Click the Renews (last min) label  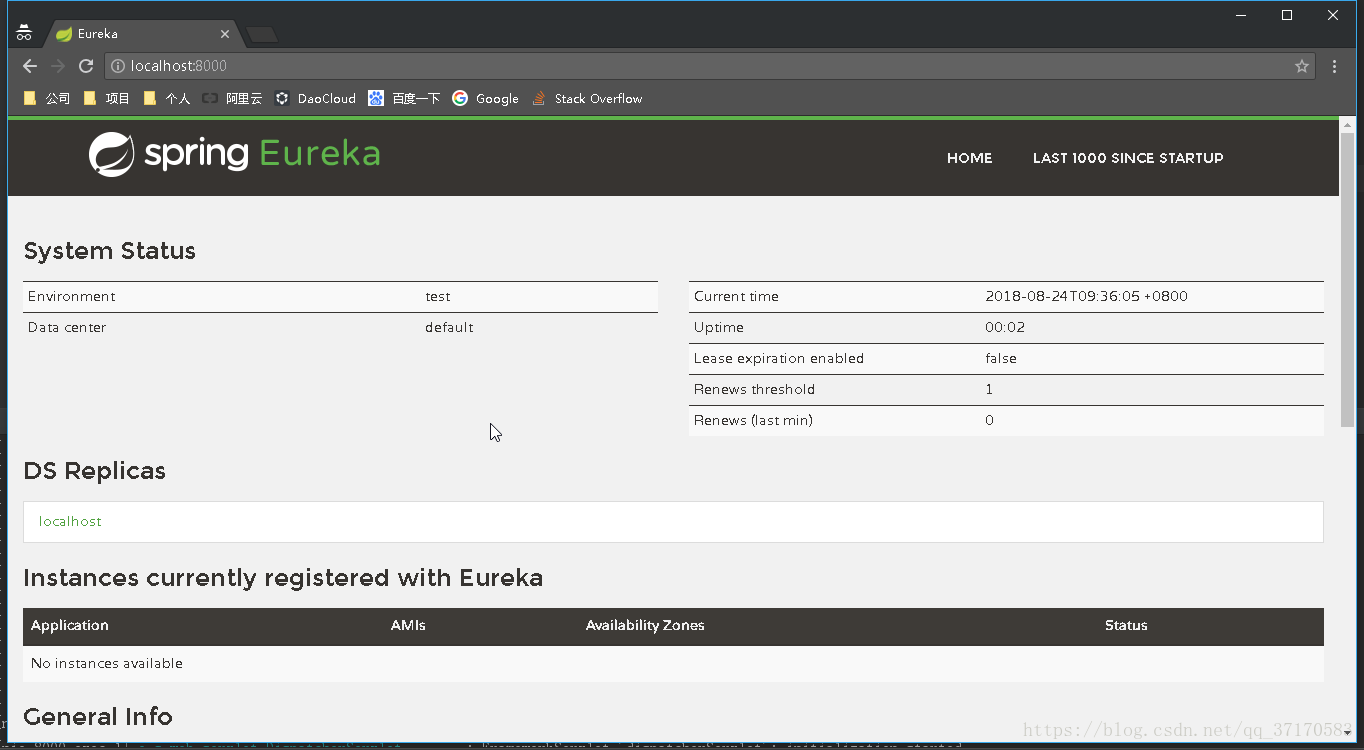(x=753, y=420)
